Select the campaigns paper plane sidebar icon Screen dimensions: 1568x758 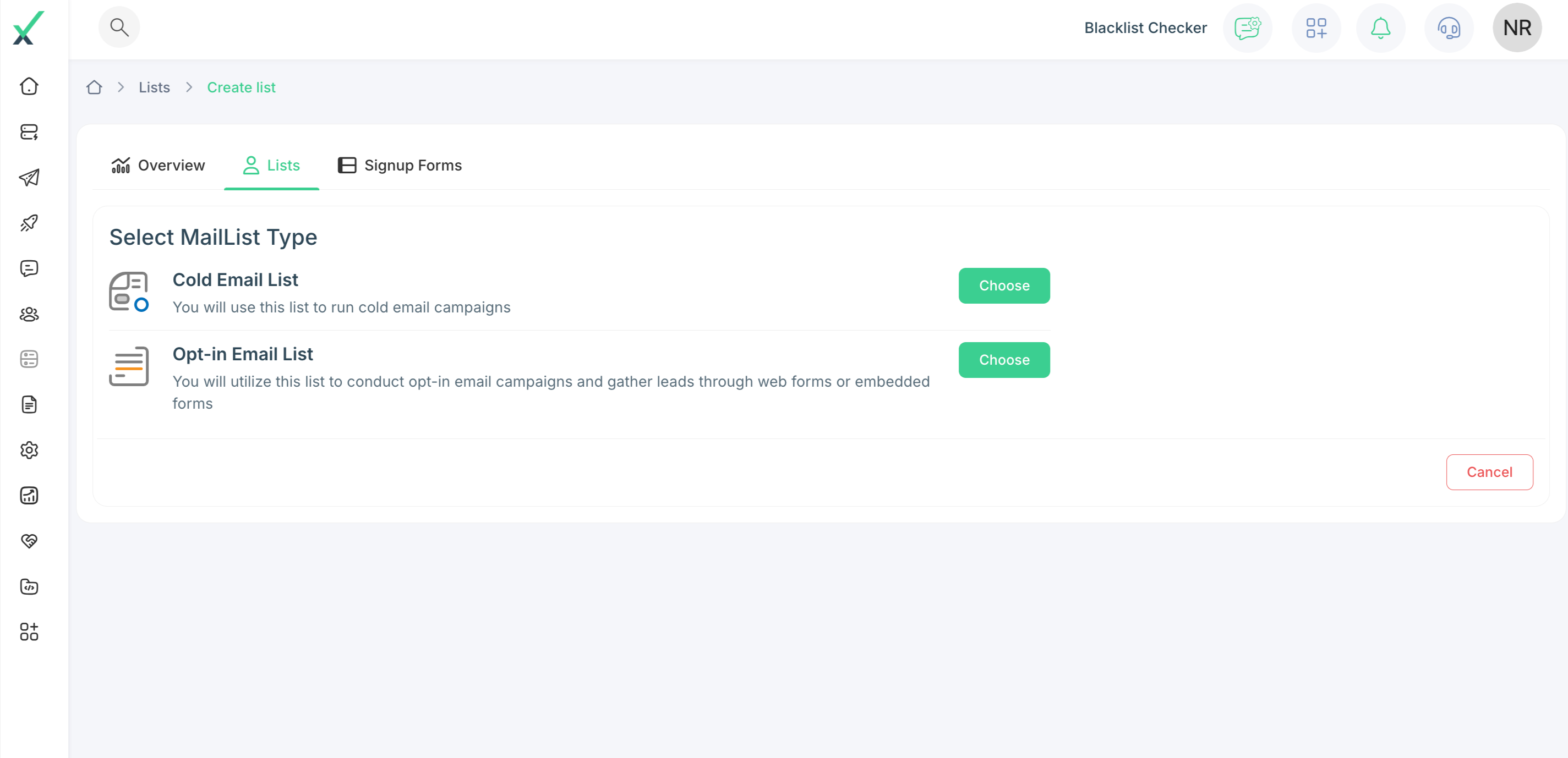[29, 178]
